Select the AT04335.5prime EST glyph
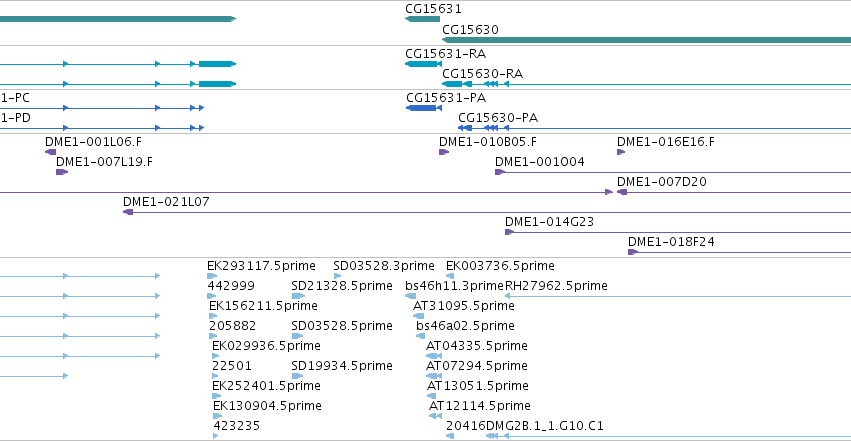 tap(434, 356)
